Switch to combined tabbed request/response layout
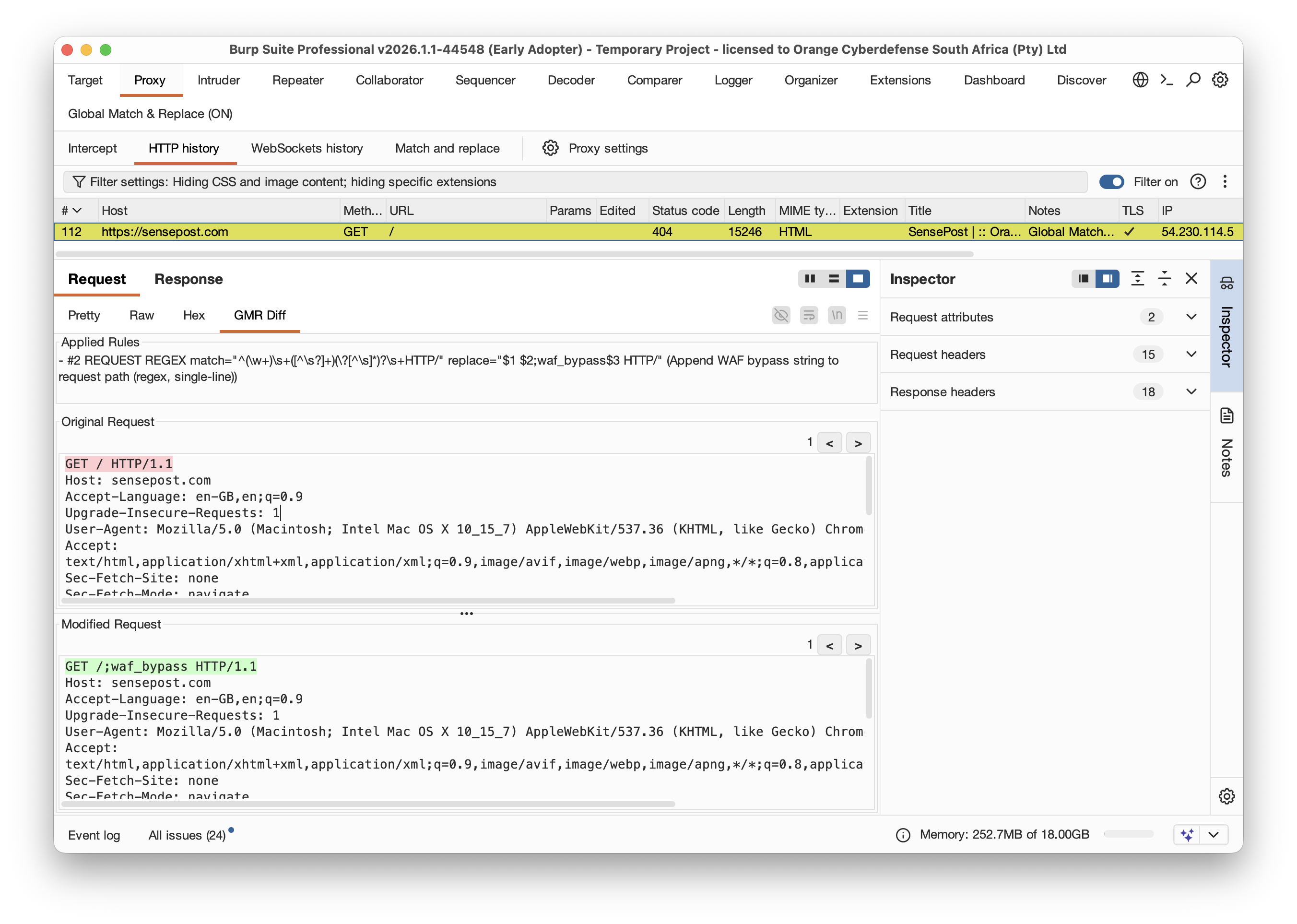Image resolution: width=1297 pixels, height=924 pixels. pyautogui.click(x=858, y=279)
